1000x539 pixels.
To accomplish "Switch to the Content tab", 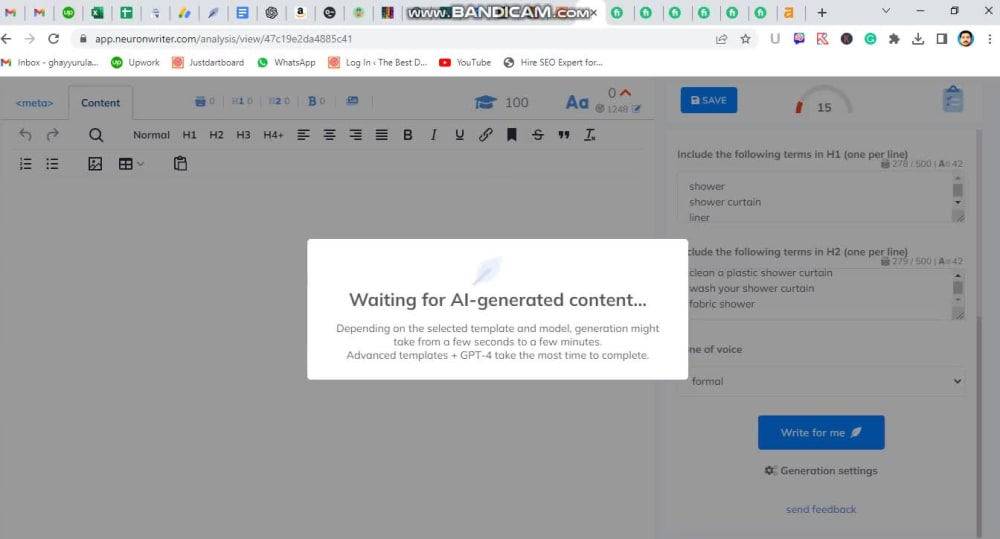I will click(100, 103).
